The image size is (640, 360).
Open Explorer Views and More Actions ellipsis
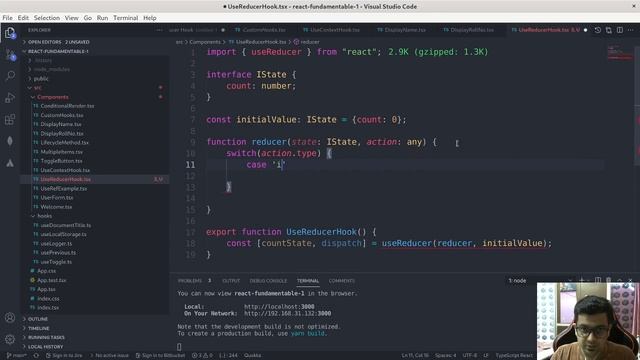pyautogui.click(x=159, y=30)
